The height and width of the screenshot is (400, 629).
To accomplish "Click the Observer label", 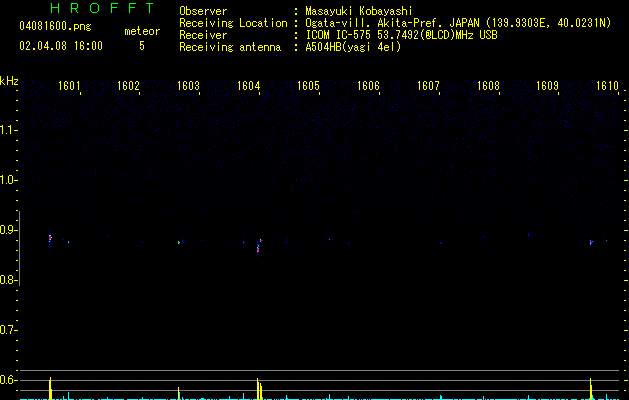I will tap(203, 11).
